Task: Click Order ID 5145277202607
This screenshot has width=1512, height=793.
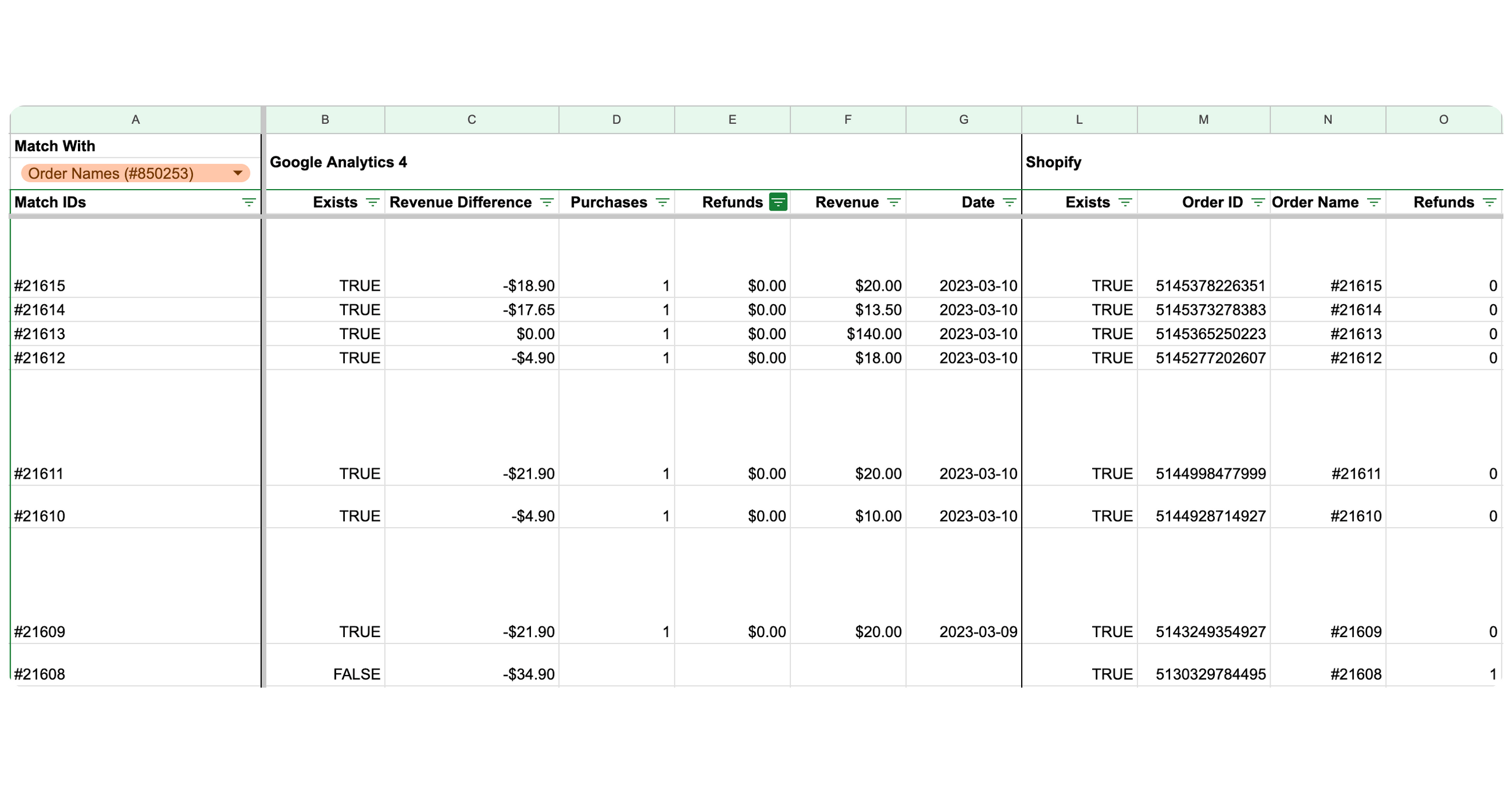Action: (x=1210, y=358)
